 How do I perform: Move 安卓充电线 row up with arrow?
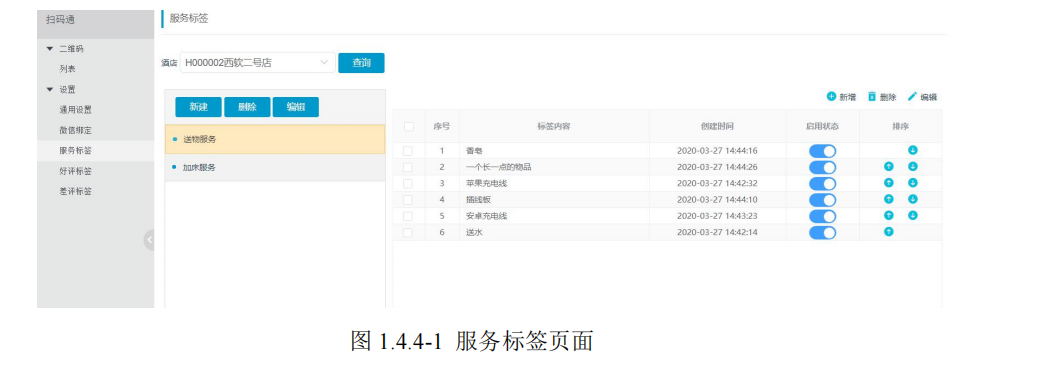(x=888, y=215)
